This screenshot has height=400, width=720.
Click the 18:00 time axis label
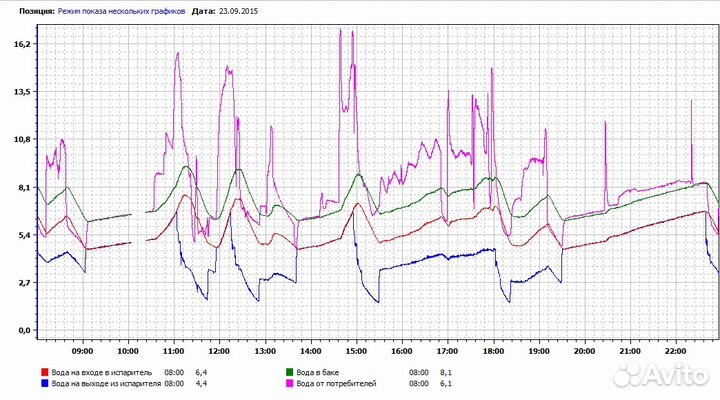pos(492,351)
